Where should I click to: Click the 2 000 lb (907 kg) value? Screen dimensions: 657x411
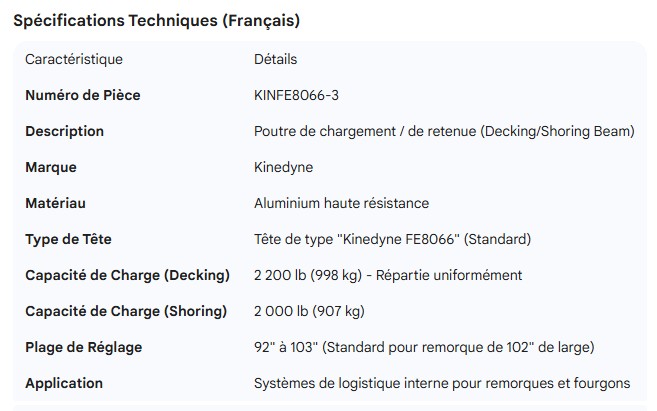[x=309, y=311]
